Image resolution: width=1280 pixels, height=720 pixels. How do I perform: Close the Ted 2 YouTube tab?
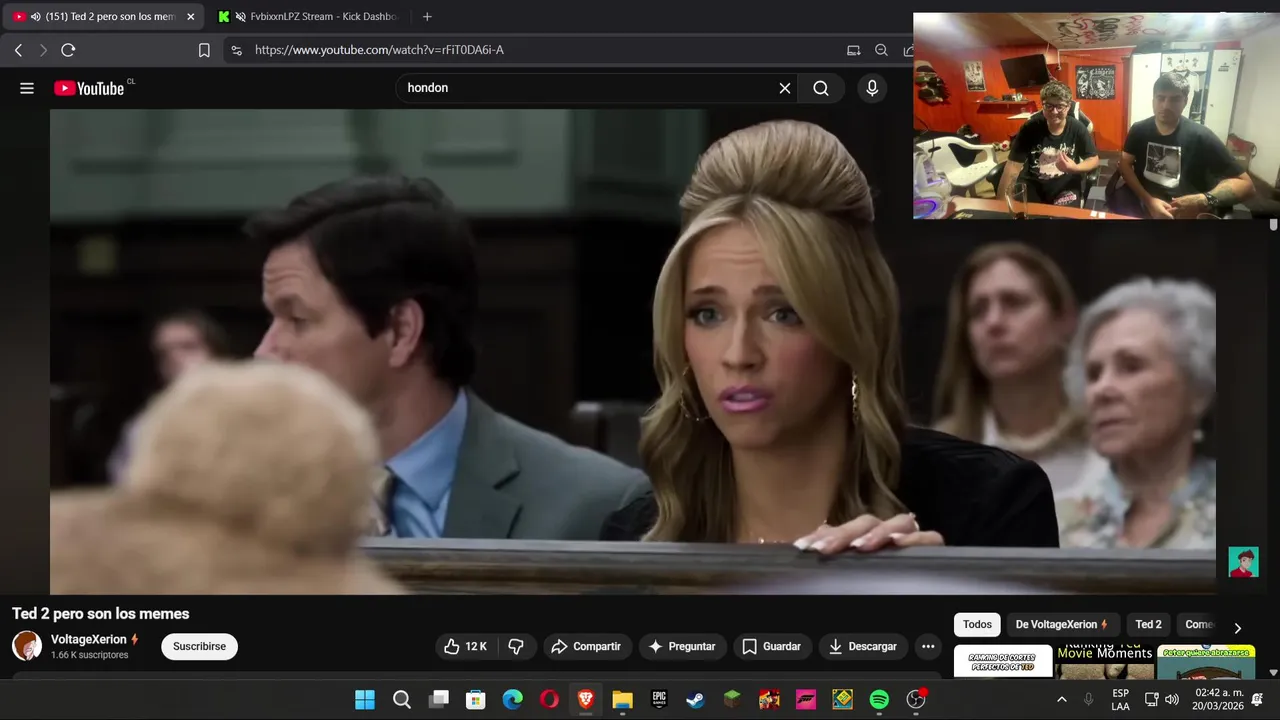point(191,17)
